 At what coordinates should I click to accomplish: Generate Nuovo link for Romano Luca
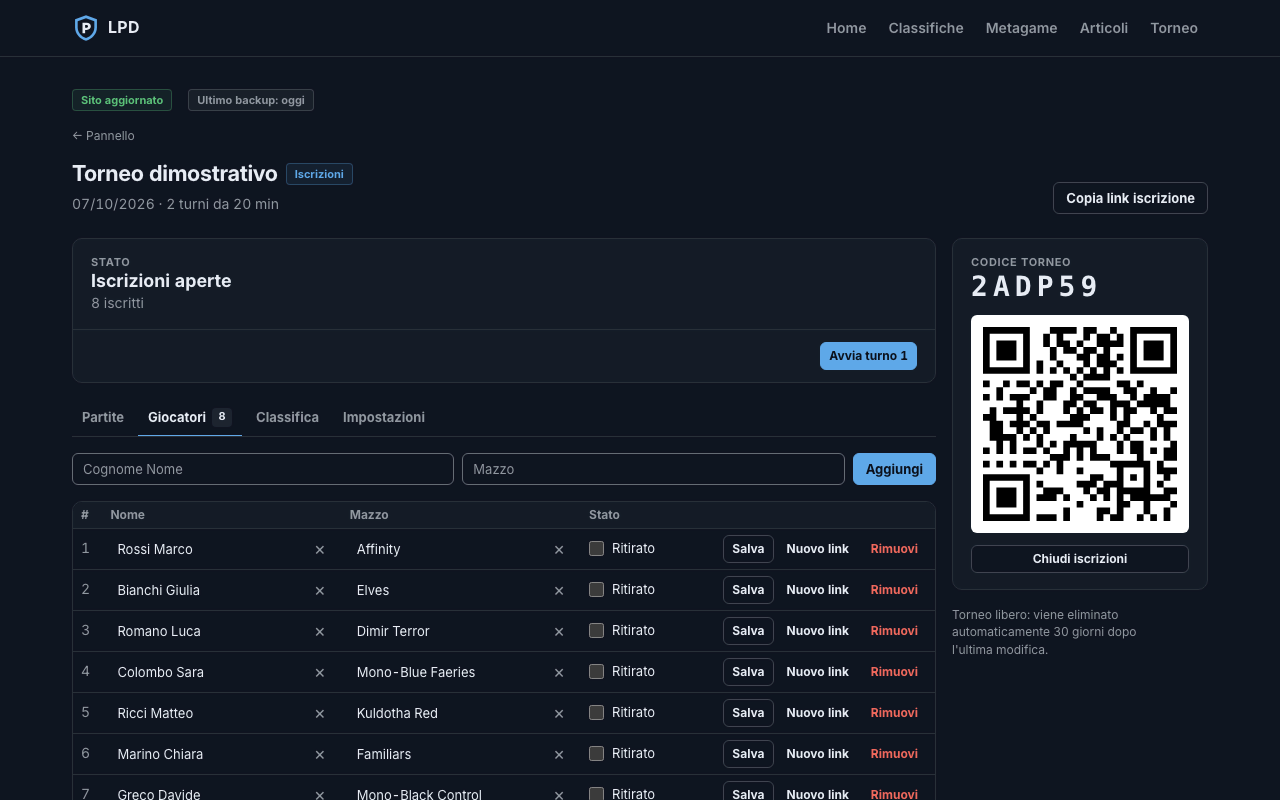[x=817, y=631]
